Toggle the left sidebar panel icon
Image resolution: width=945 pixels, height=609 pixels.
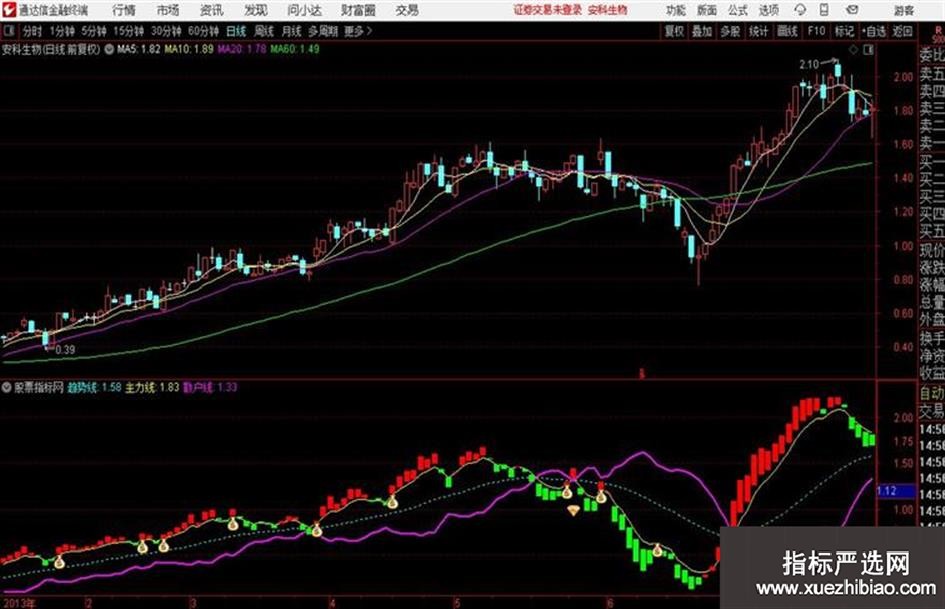(x=9, y=30)
